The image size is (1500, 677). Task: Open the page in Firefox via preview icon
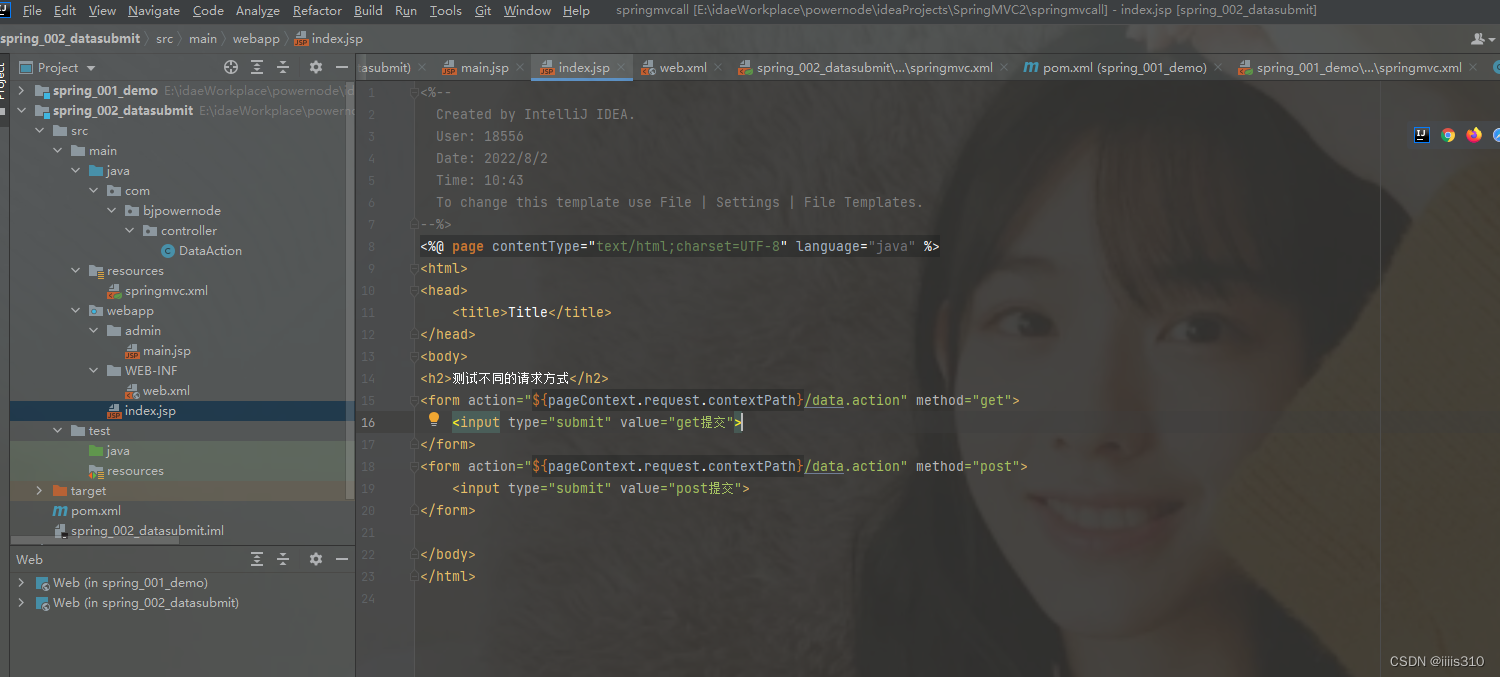1473,135
